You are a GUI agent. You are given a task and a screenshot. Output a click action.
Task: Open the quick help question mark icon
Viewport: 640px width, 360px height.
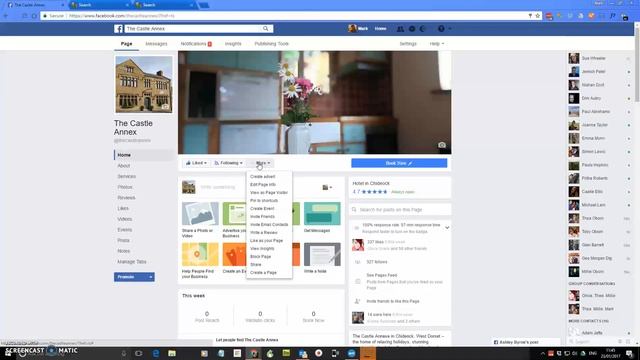tap(441, 29)
